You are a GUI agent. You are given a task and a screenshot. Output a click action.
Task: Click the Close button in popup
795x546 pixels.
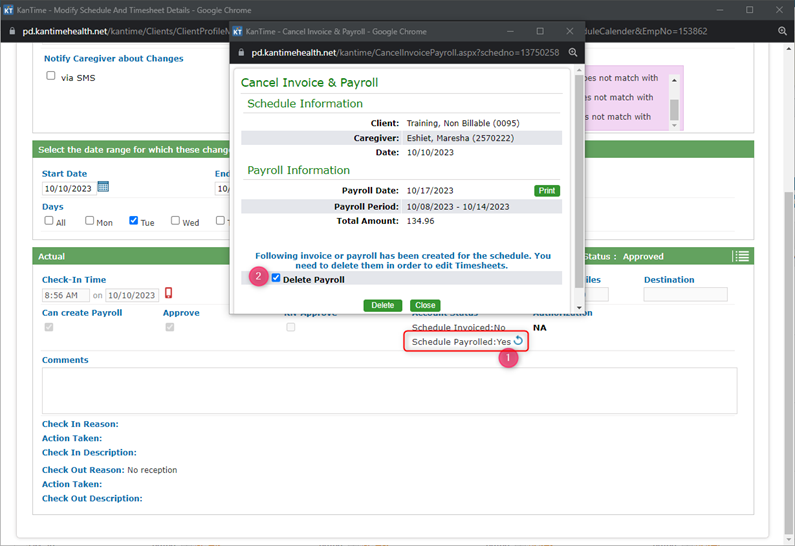(425, 305)
